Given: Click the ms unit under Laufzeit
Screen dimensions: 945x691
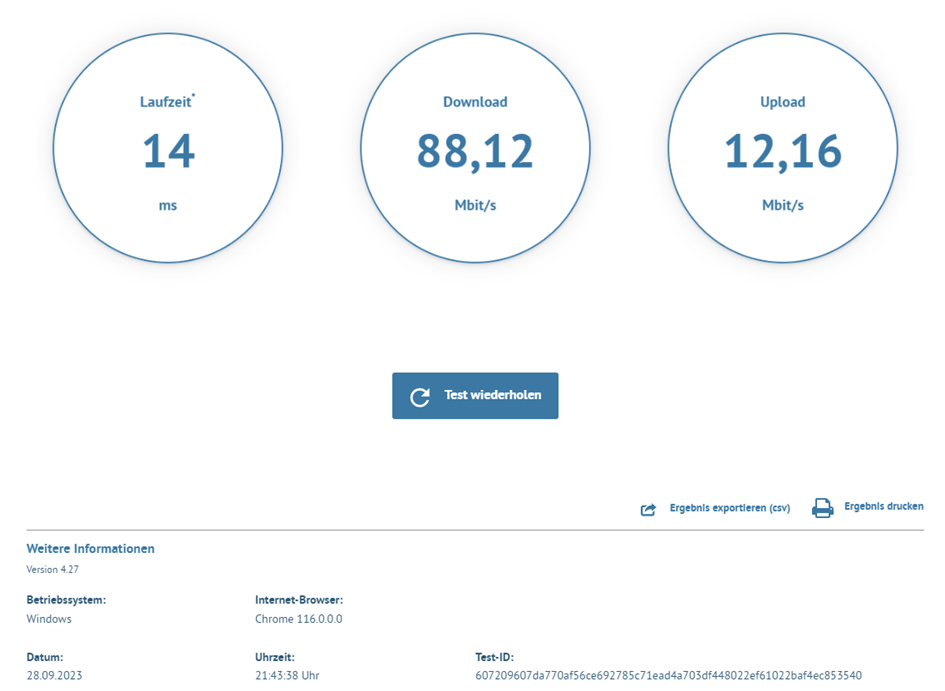Looking at the screenshot, I should coord(168,205).
